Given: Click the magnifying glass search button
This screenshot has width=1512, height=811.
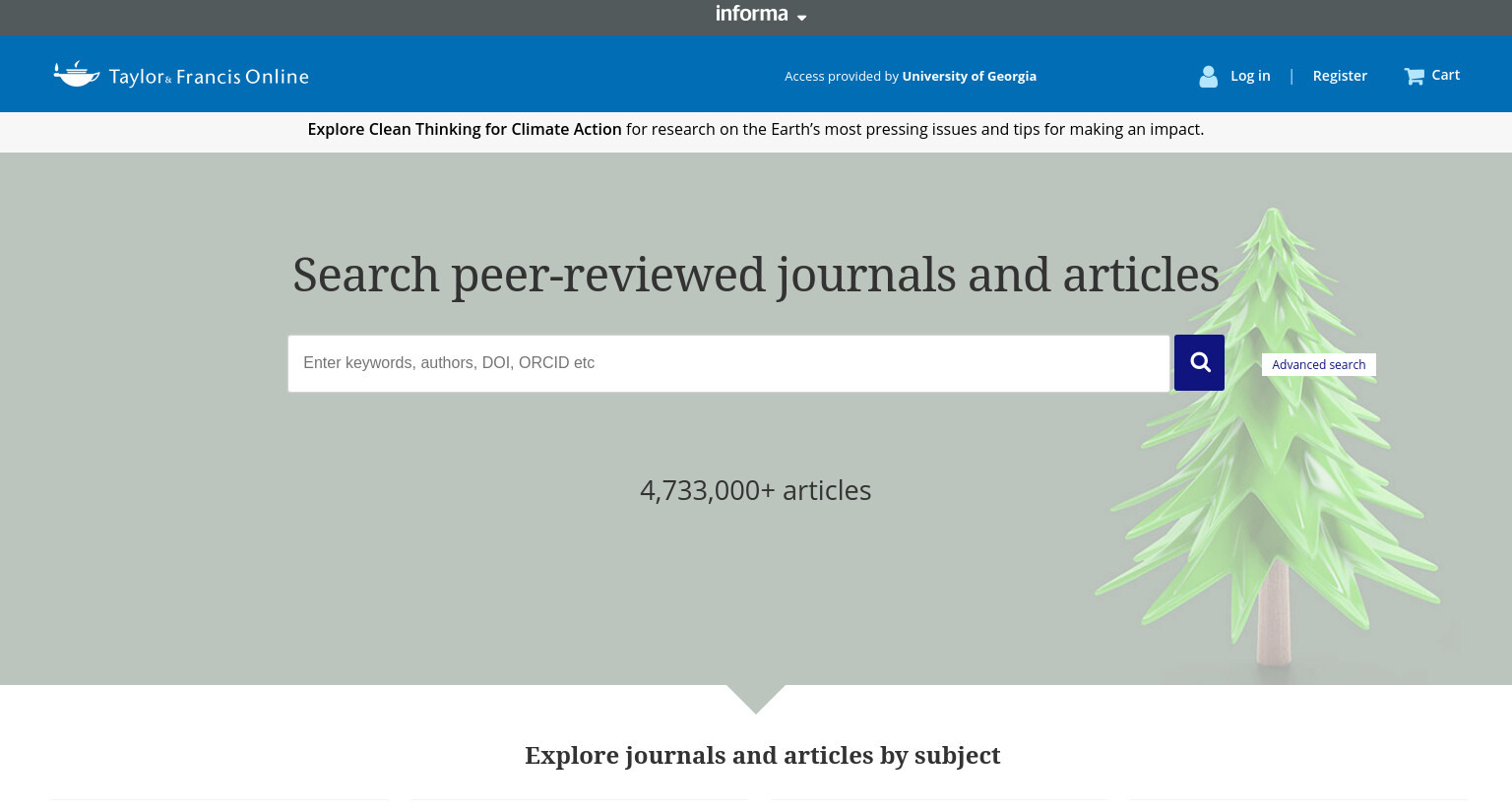Looking at the screenshot, I should pos(1199,362).
